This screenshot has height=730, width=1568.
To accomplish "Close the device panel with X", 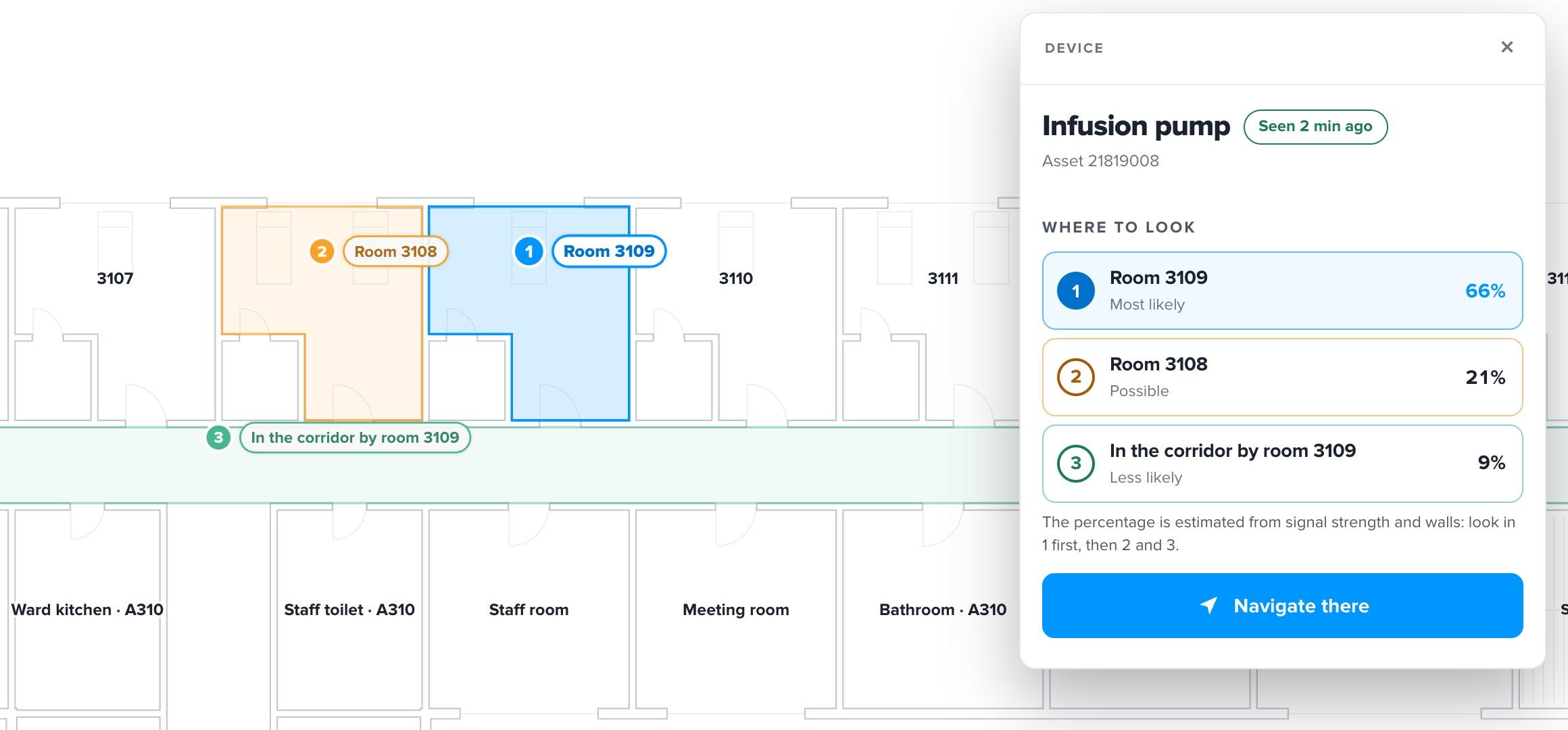I will (x=1506, y=47).
